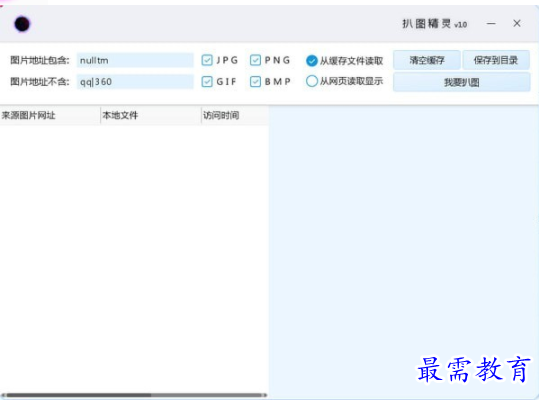Click the horizontal scrollbar under the list
539x401 pixels.
click(134, 395)
